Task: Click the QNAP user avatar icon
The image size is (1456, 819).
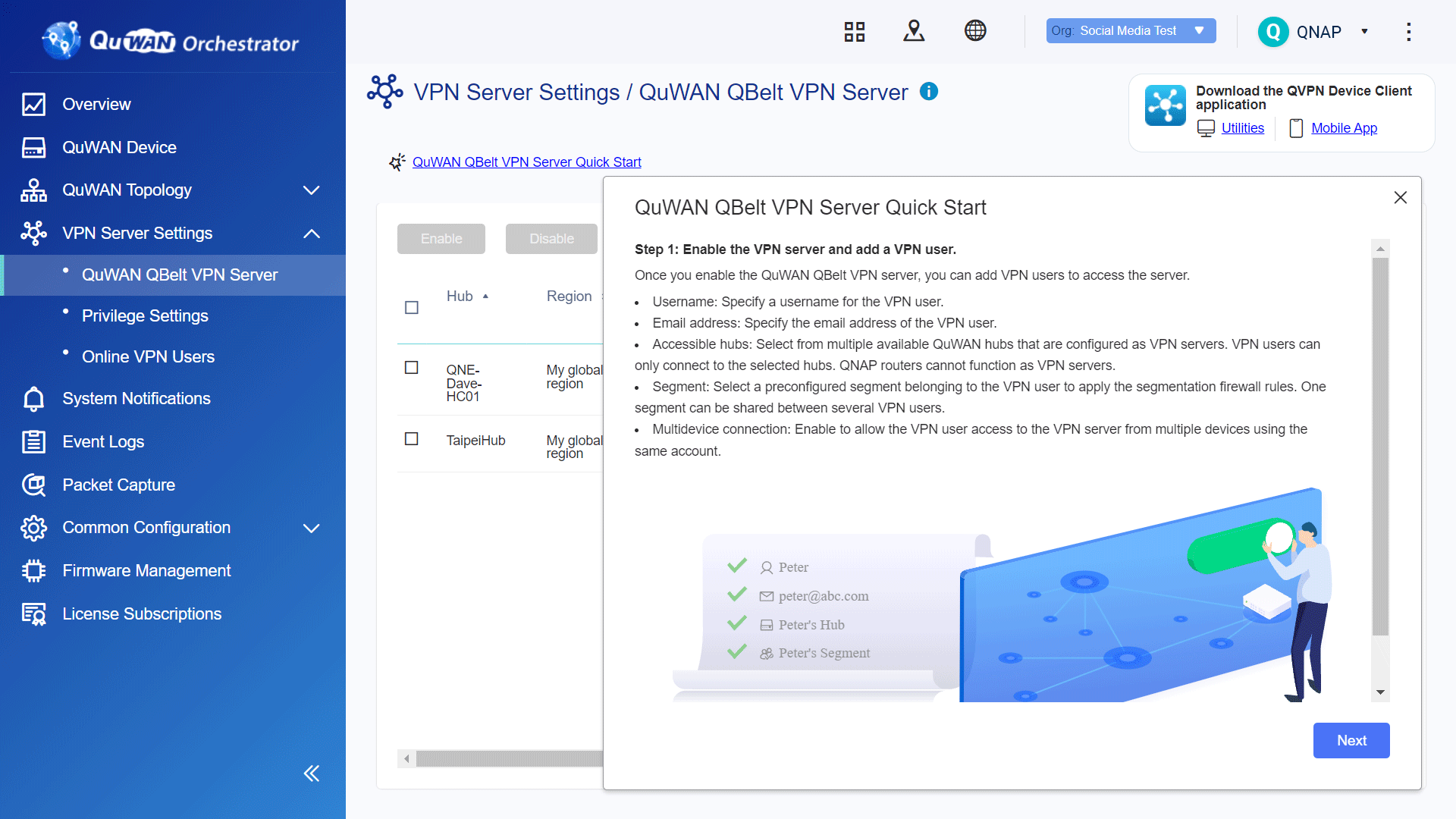Action: [x=1273, y=32]
